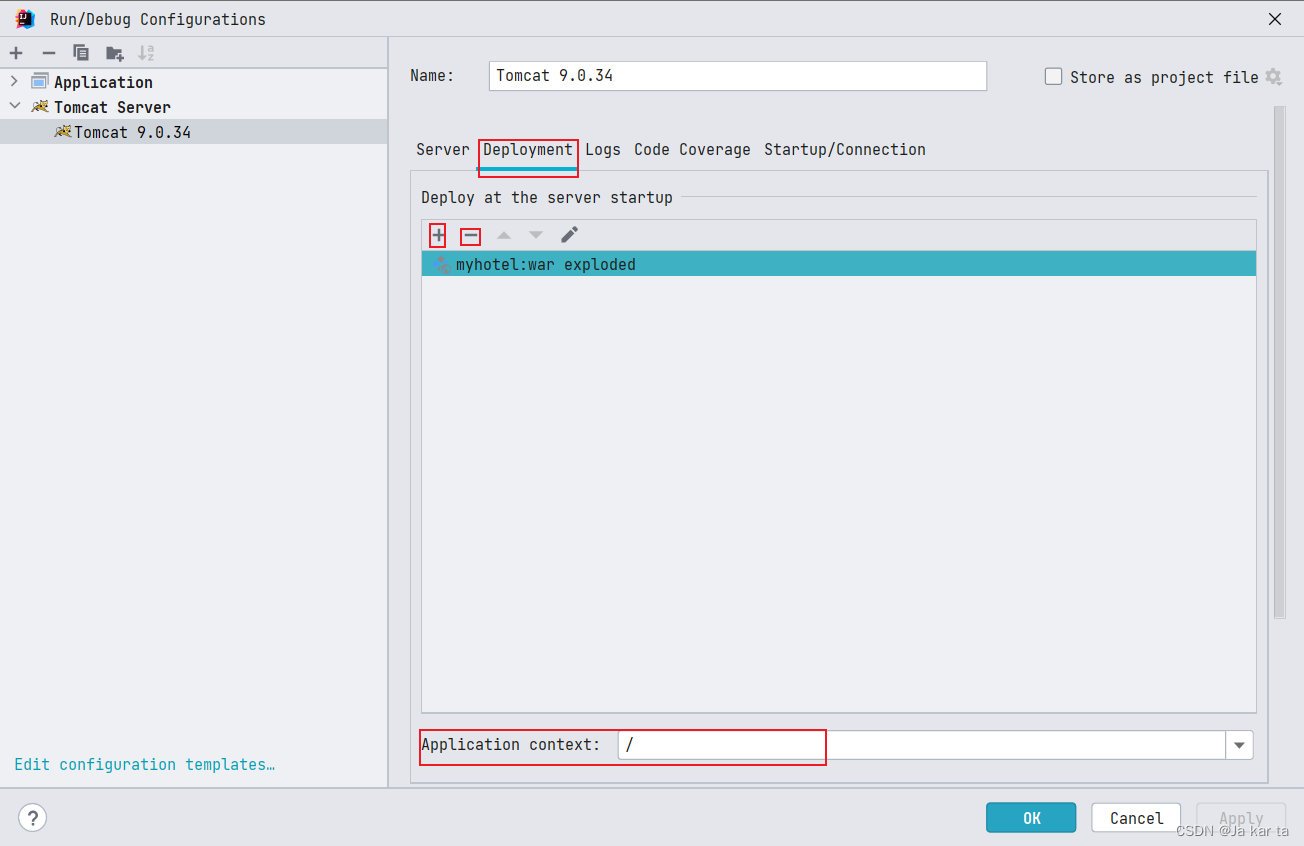
Task: Click the Cancel button
Action: 1136,818
